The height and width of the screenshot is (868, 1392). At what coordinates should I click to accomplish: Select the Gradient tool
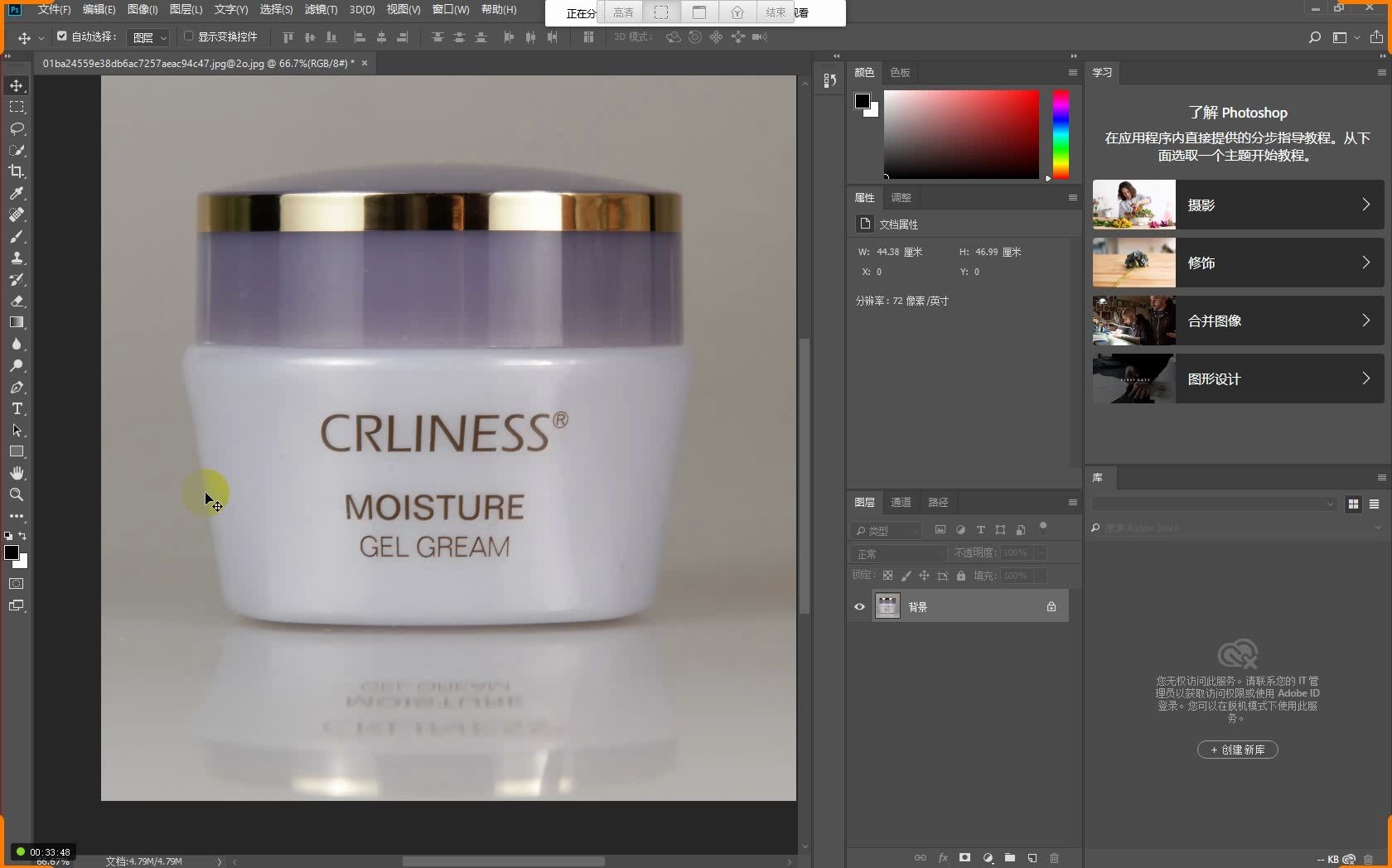pyautogui.click(x=17, y=323)
